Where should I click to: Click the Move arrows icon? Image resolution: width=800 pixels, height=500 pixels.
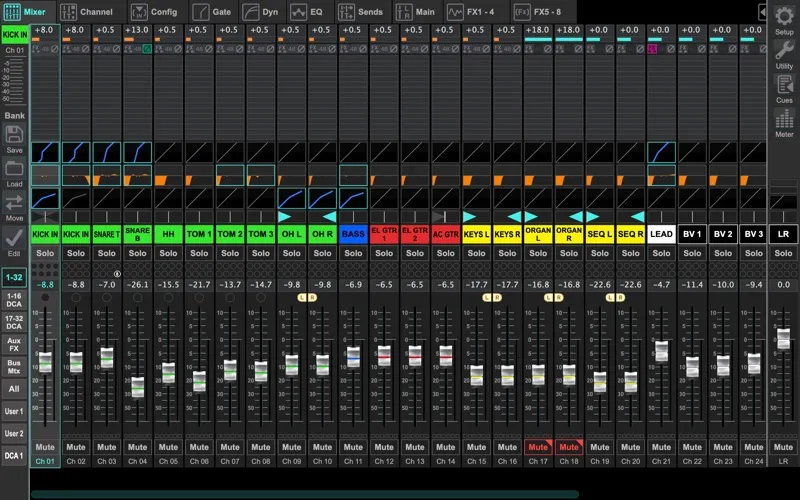tap(14, 203)
